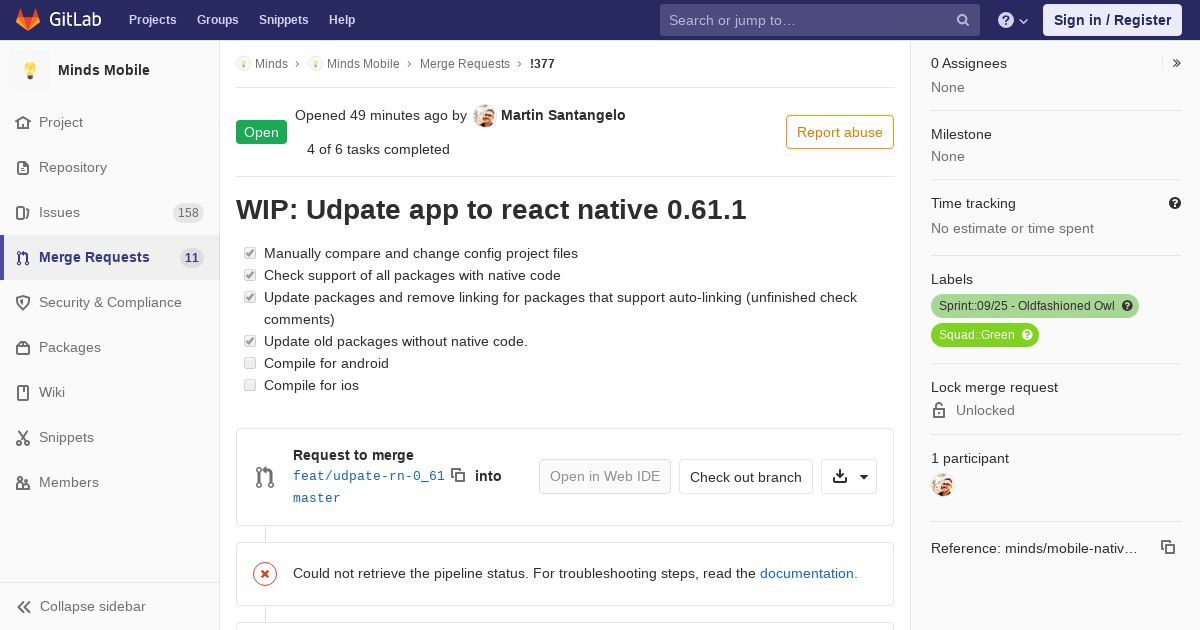Click the Security & Compliance shield icon
The height and width of the screenshot is (630, 1200).
[x=23, y=302]
